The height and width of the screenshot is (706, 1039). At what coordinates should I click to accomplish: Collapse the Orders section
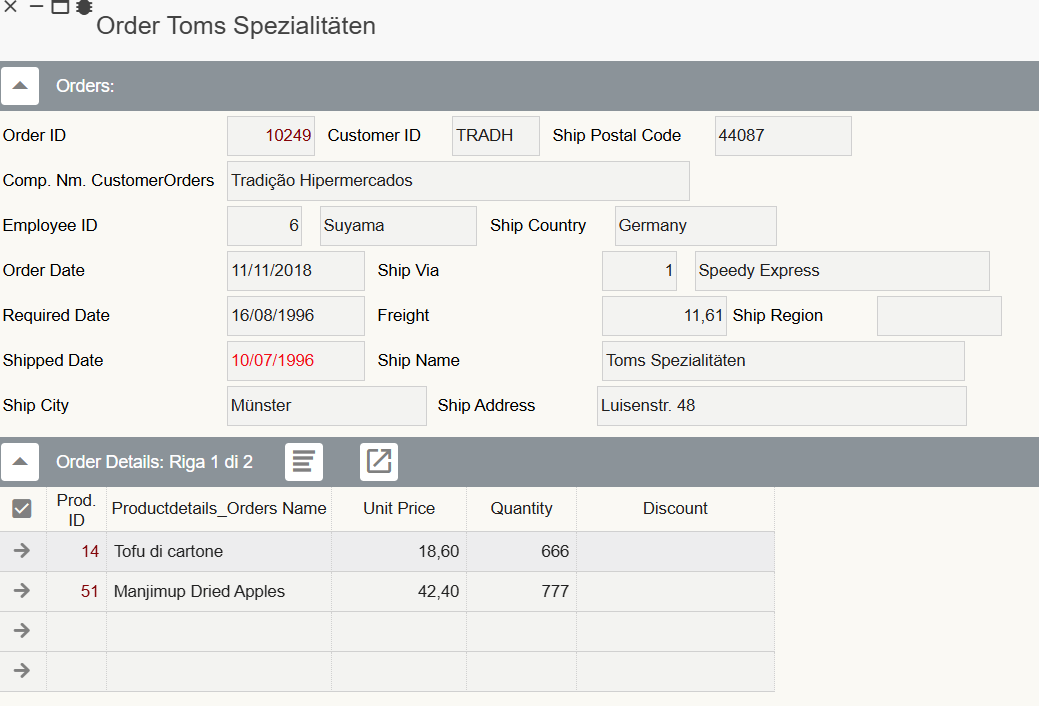20,86
